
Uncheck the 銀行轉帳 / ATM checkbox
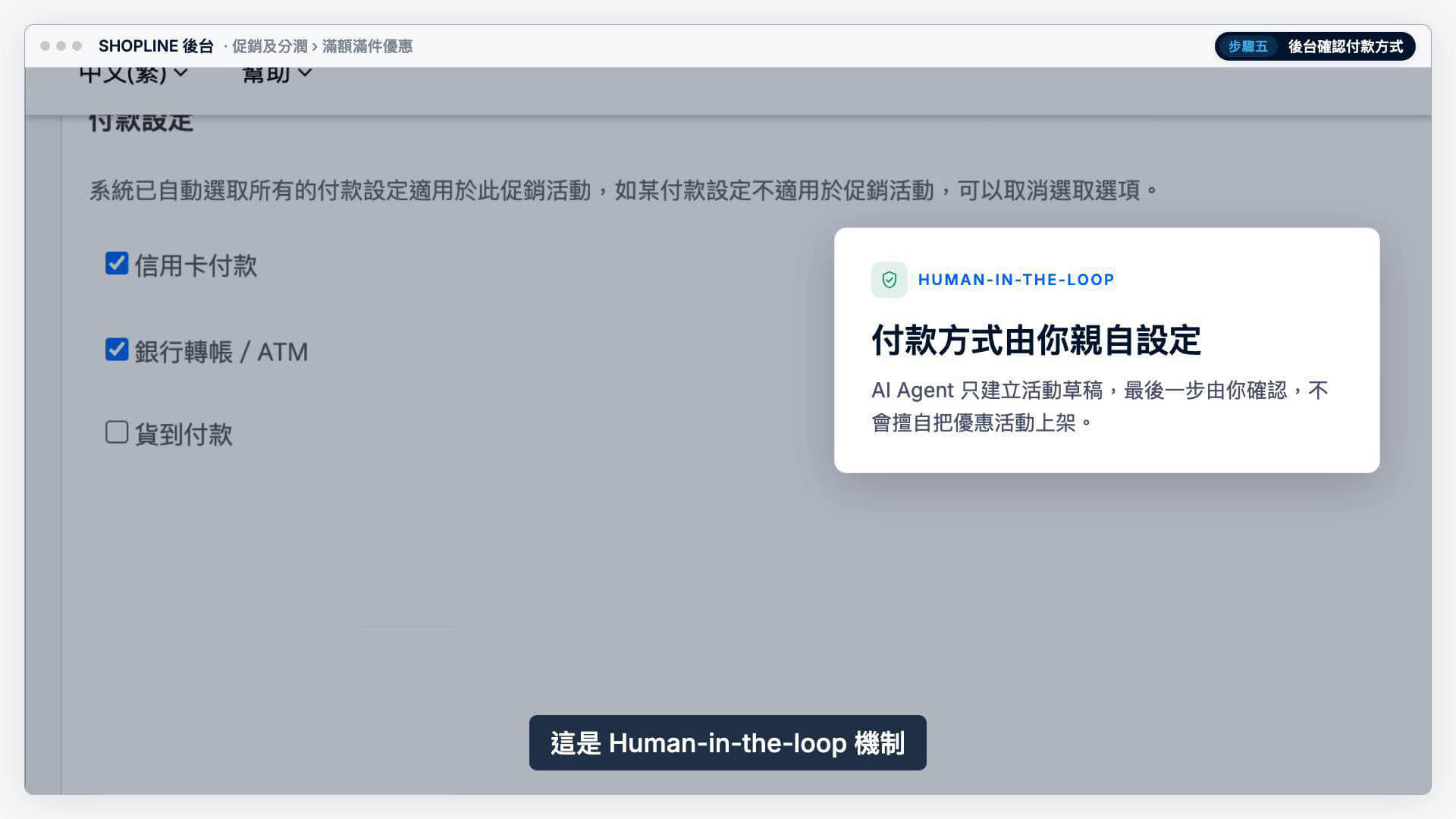[117, 350]
